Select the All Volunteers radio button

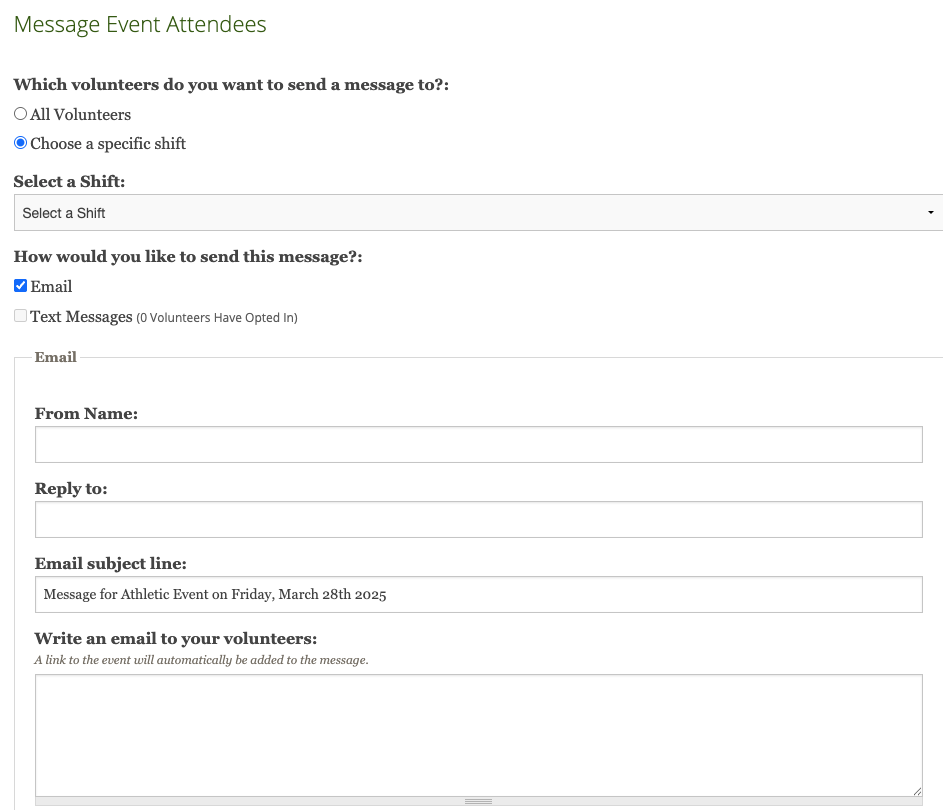coord(20,114)
